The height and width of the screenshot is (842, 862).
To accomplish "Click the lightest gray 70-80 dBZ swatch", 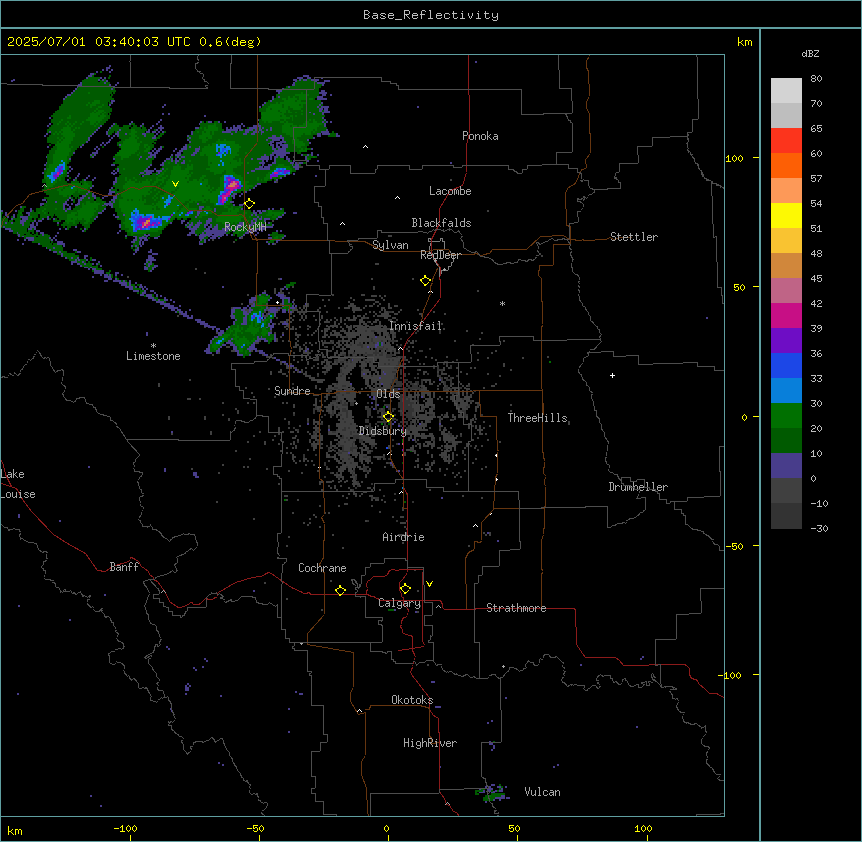I will coord(786,91).
